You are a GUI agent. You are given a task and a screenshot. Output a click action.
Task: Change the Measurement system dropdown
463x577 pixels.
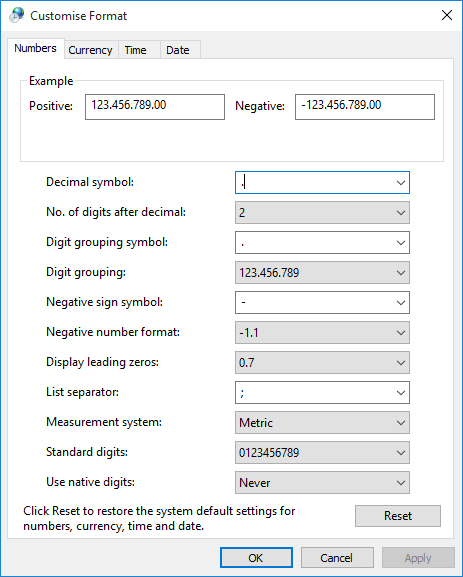[x=322, y=422]
